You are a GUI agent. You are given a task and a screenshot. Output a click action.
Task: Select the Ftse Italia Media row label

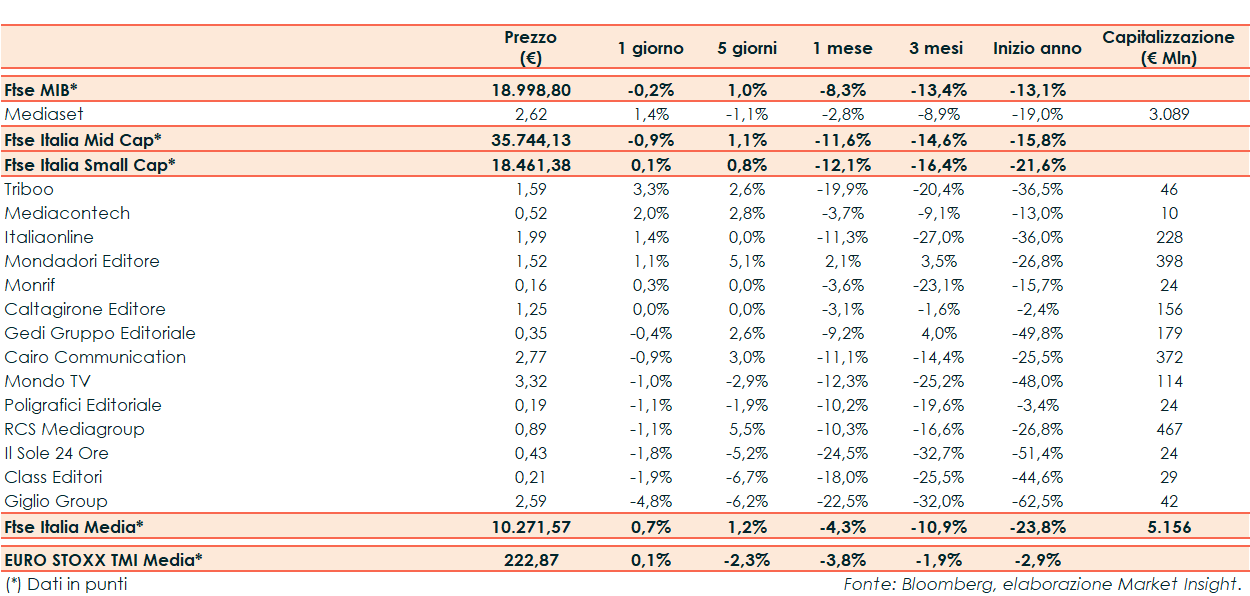(x=74, y=527)
